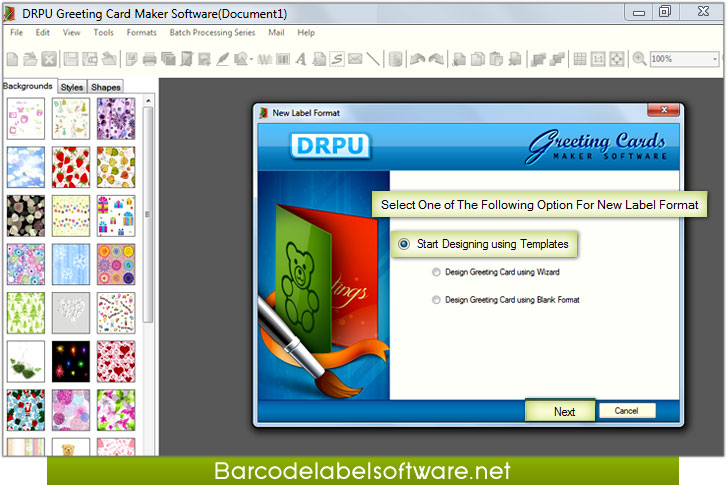Click the grayed Close document X icon
The image size is (727, 485).
[x=49, y=59]
